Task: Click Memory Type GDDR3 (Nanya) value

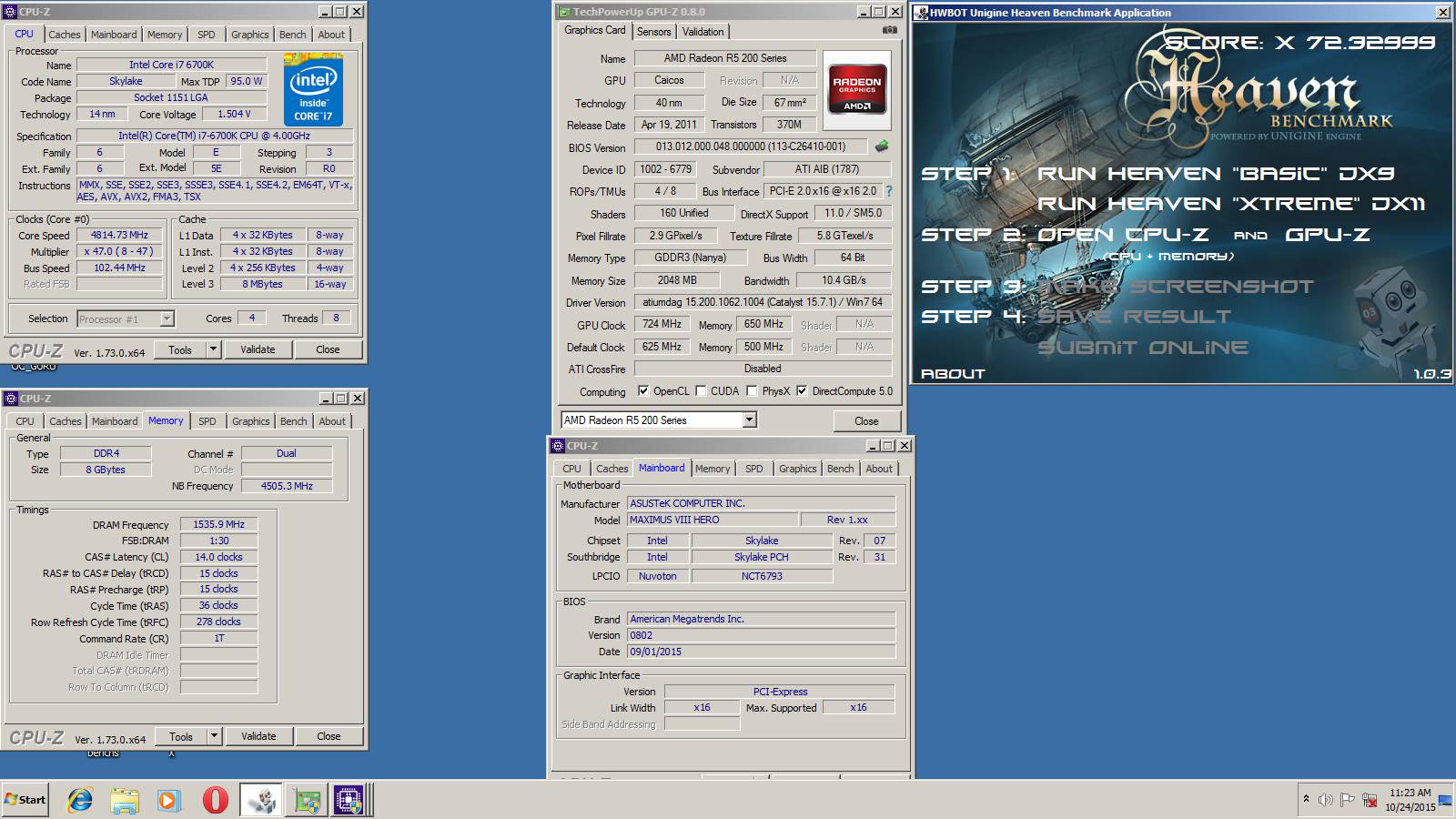Action: click(690, 258)
